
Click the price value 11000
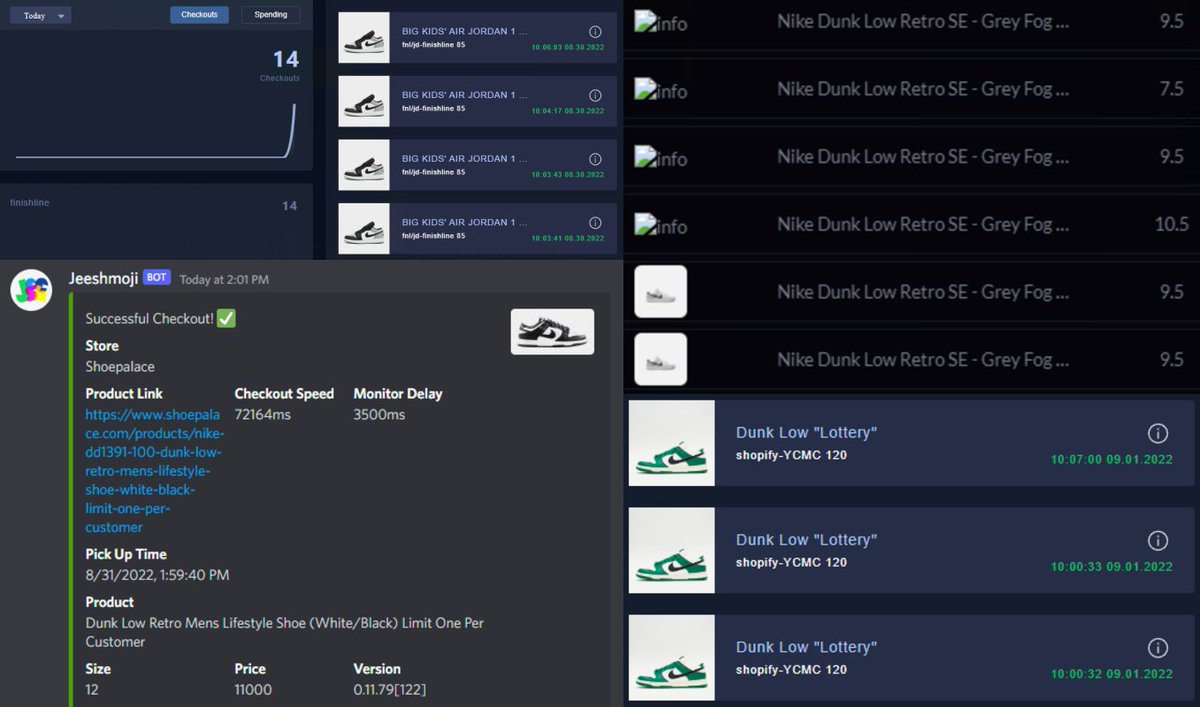pyautogui.click(x=253, y=690)
